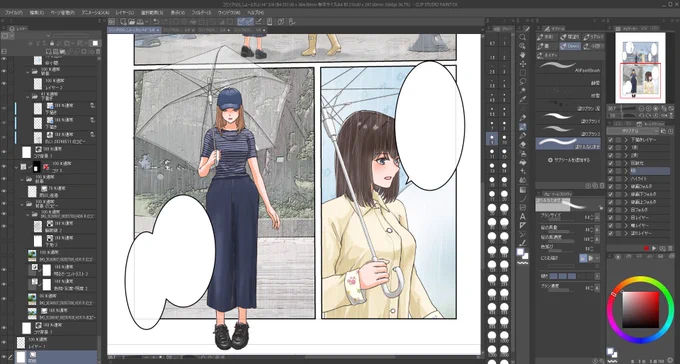Click the Navigator canvas preview thumbnail
Viewport: 680px width, 364px height.
point(640,68)
